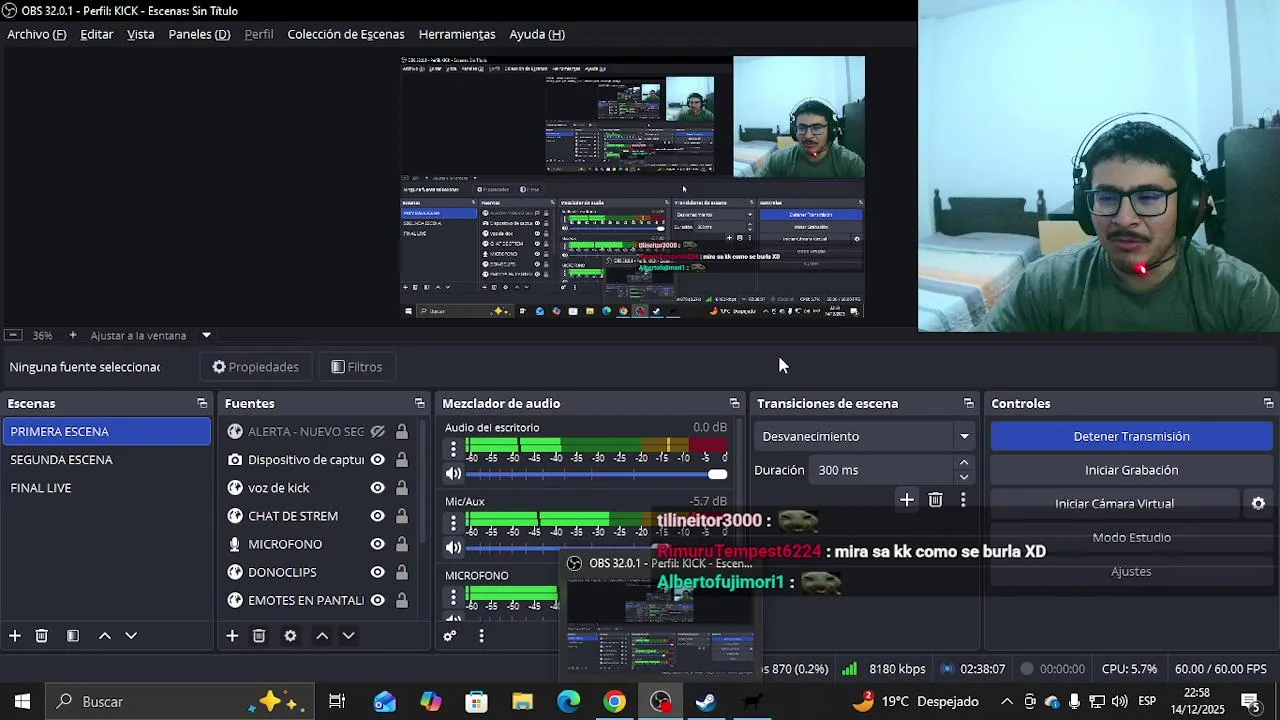Click Detener Transmisión button
Viewport: 1280px width, 720px height.
point(1131,436)
